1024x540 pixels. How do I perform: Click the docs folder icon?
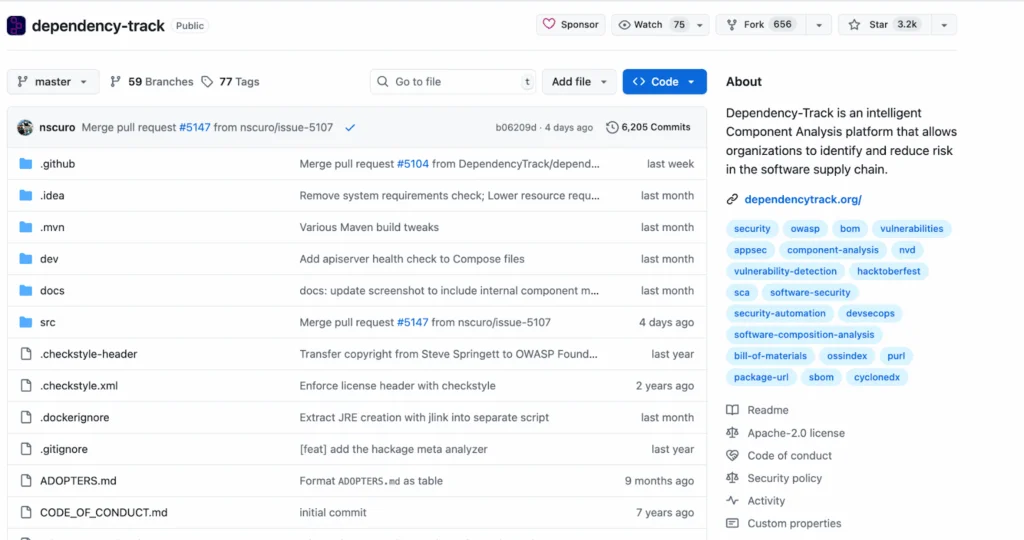click(25, 291)
